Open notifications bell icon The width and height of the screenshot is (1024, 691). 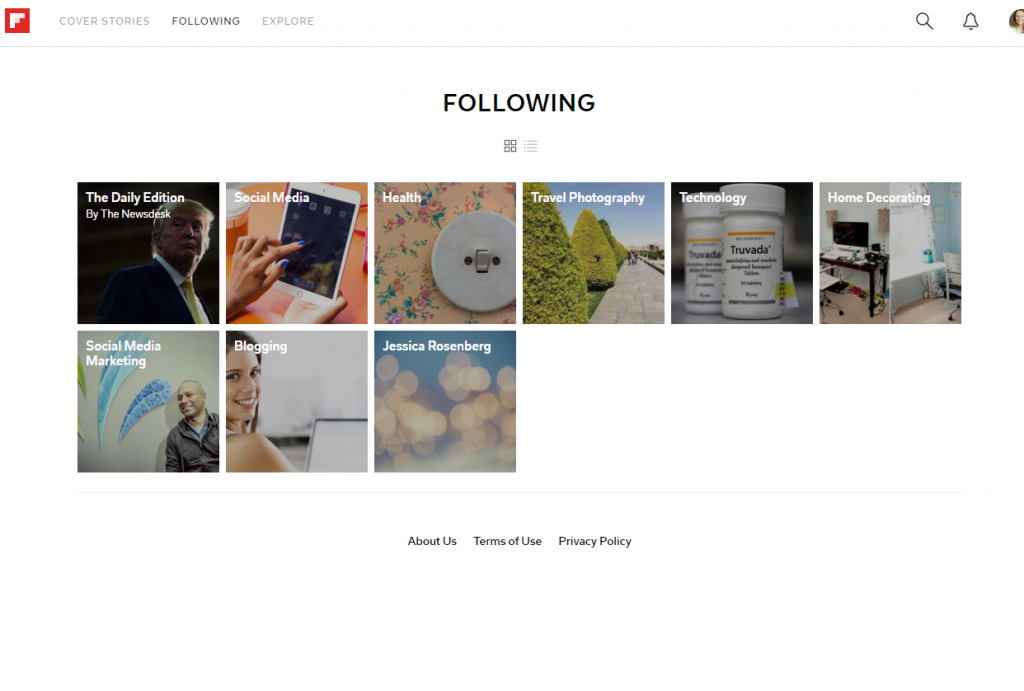click(x=970, y=21)
